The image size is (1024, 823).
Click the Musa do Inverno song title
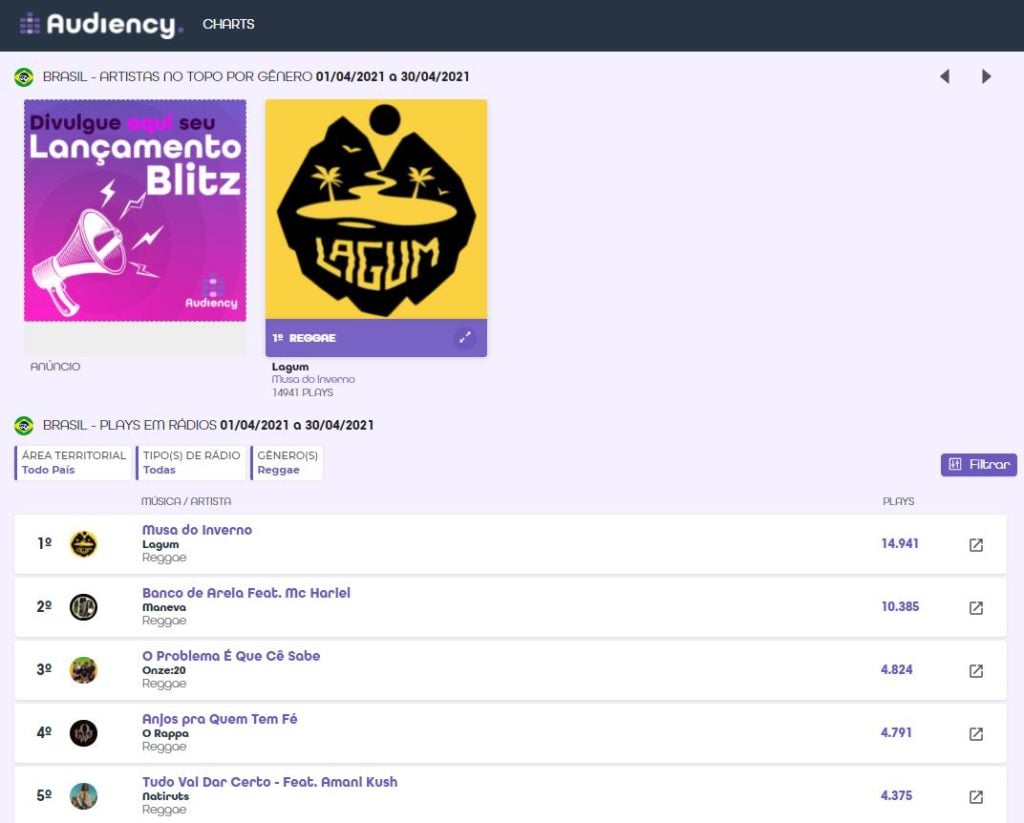pyautogui.click(x=197, y=530)
